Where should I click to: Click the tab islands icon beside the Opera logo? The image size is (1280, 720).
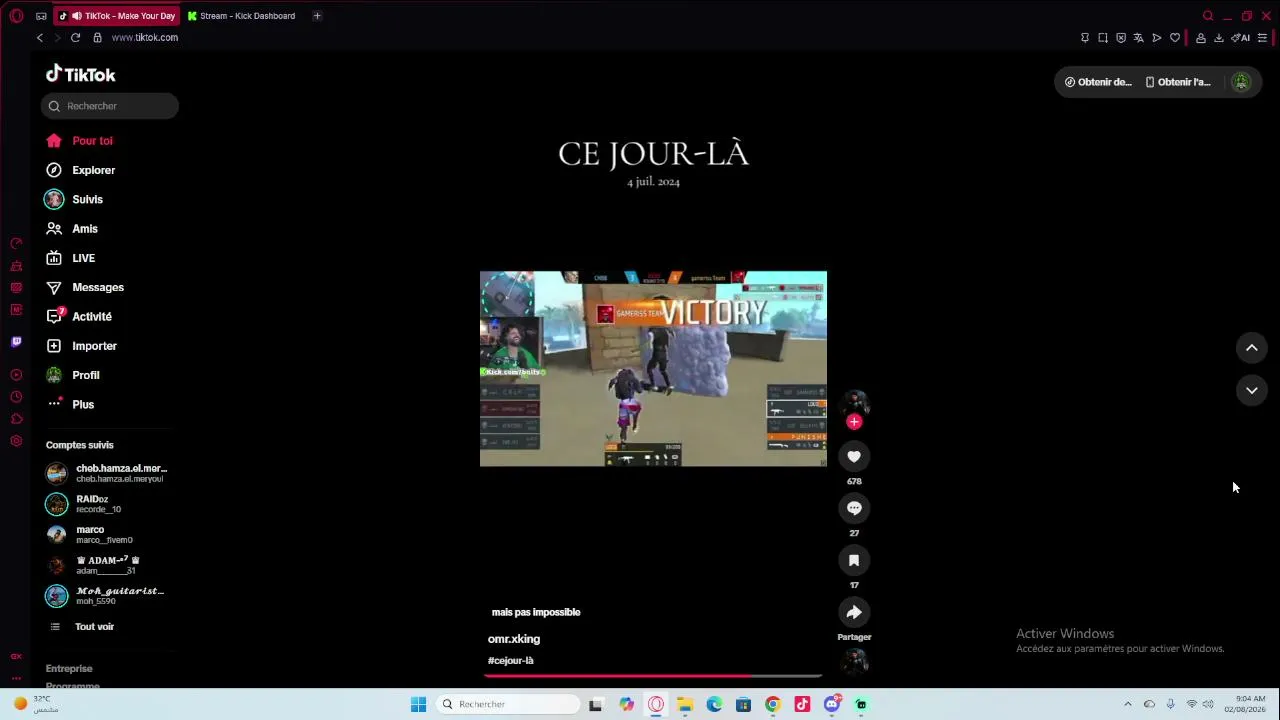click(41, 16)
